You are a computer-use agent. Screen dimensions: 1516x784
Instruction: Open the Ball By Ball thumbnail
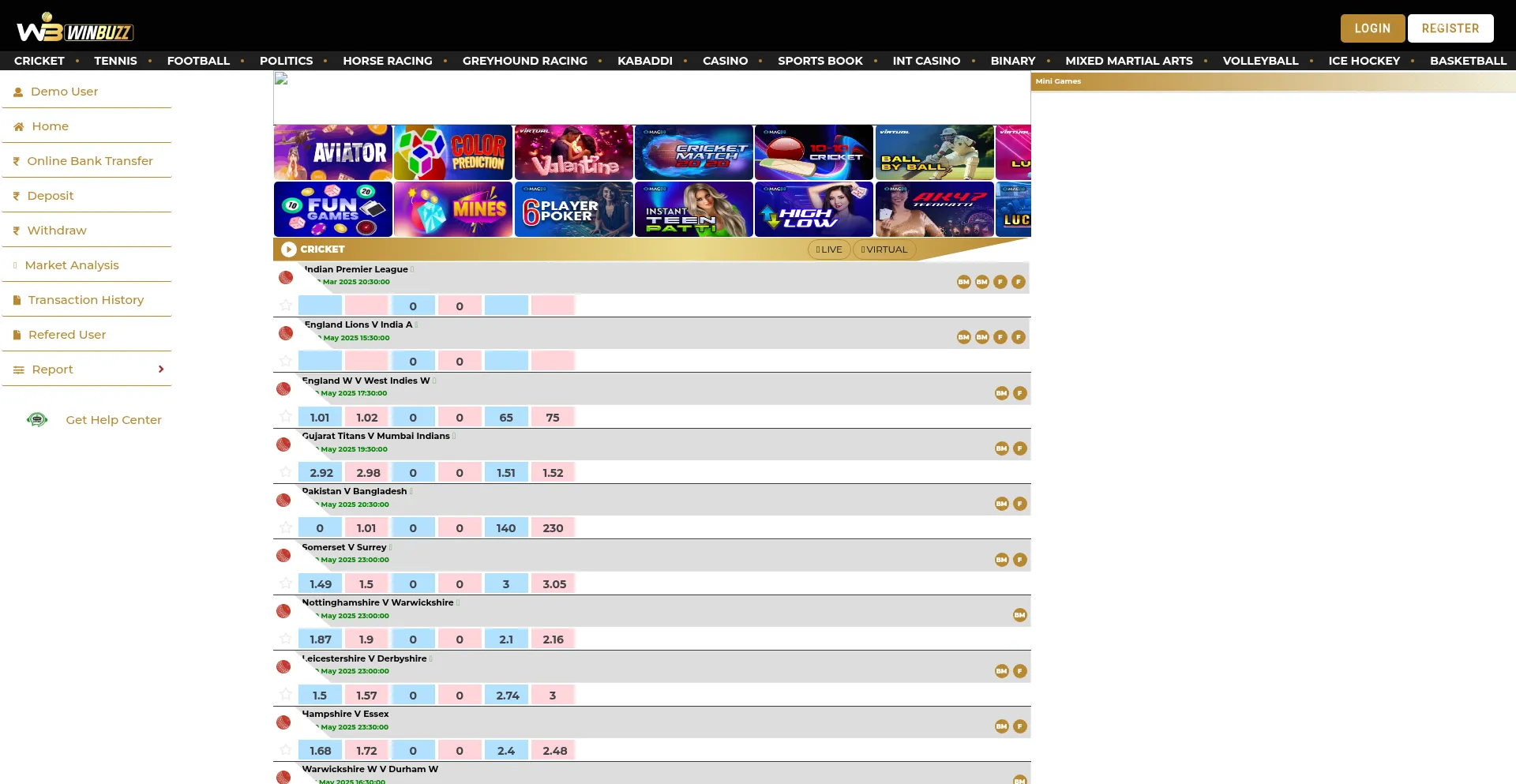[935, 152]
